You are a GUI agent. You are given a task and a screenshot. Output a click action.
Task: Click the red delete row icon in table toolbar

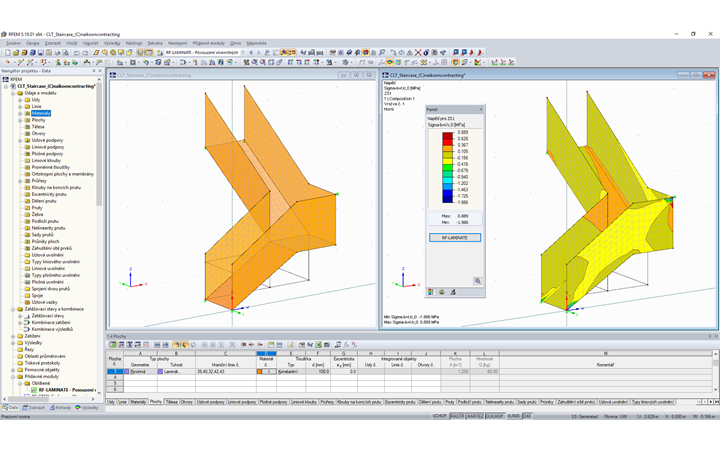[244, 344]
